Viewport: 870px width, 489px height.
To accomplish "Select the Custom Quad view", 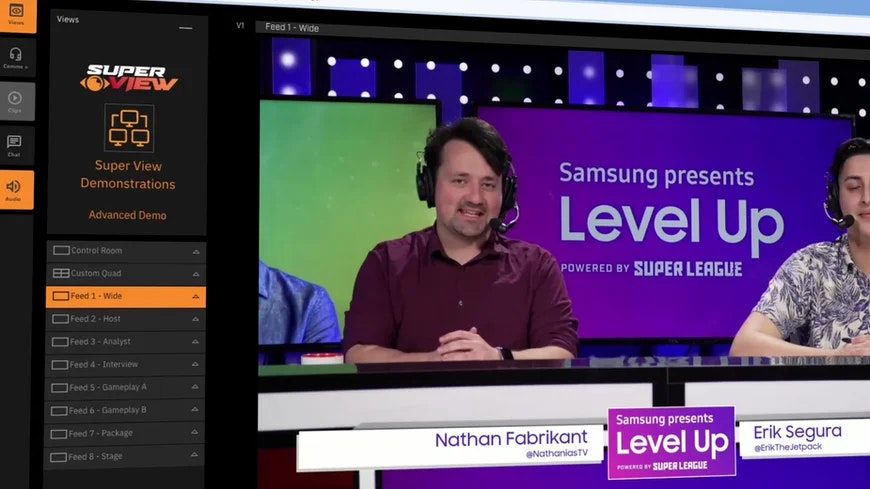I will pyautogui.click(x=126, y=274).
